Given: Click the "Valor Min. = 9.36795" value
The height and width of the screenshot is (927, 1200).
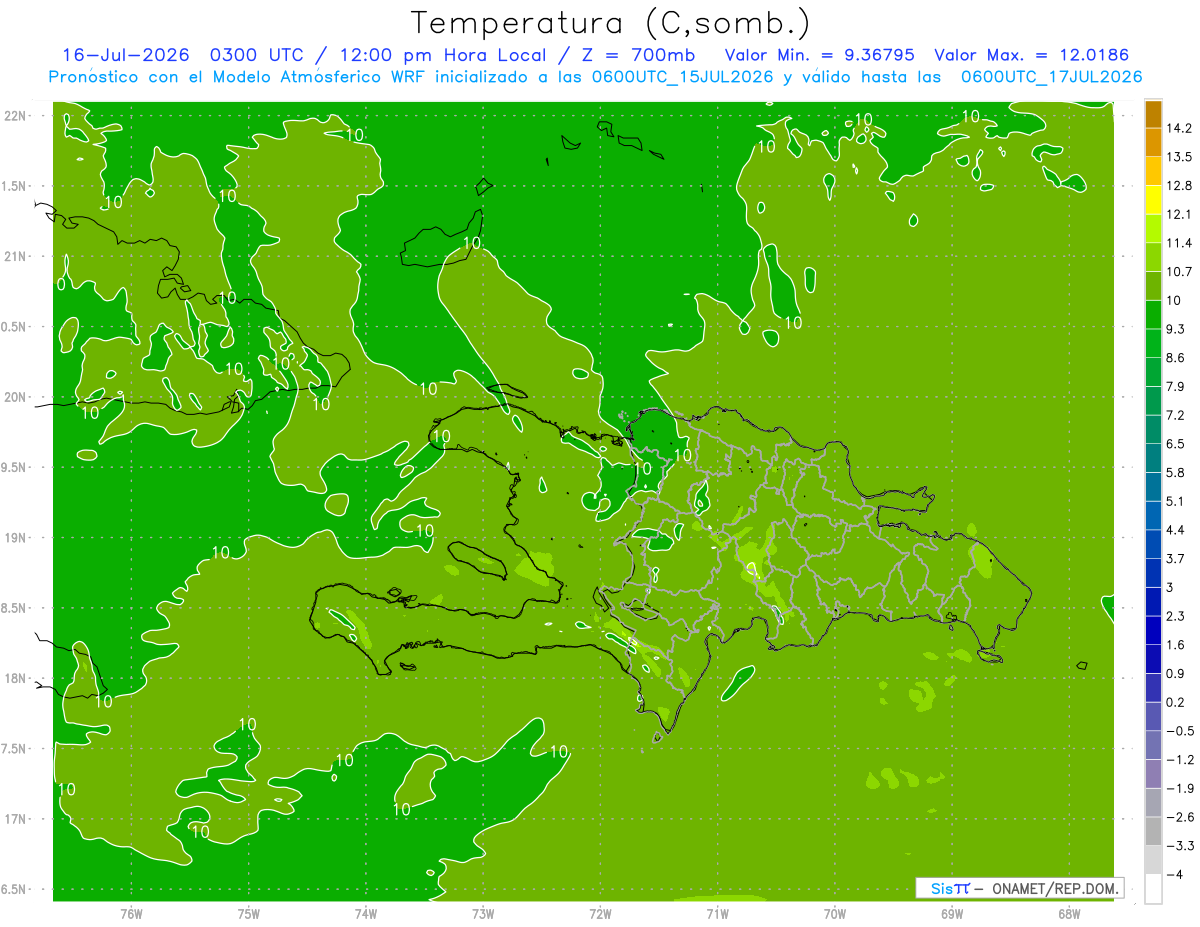Looking at the screenshot, I should tap(818, 55).
